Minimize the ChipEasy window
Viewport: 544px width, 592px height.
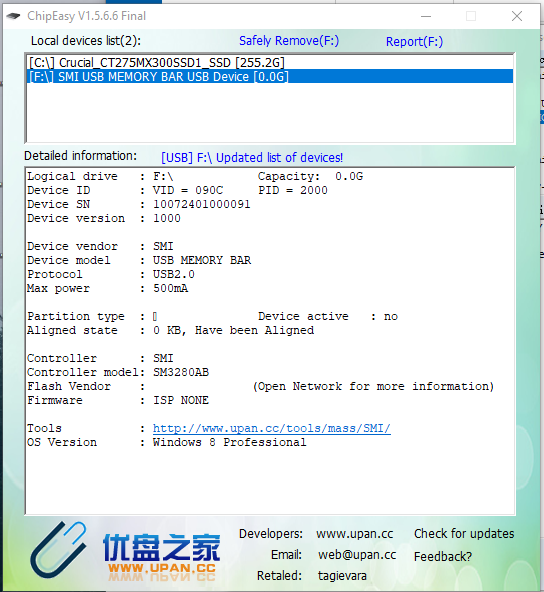point(426,16)
